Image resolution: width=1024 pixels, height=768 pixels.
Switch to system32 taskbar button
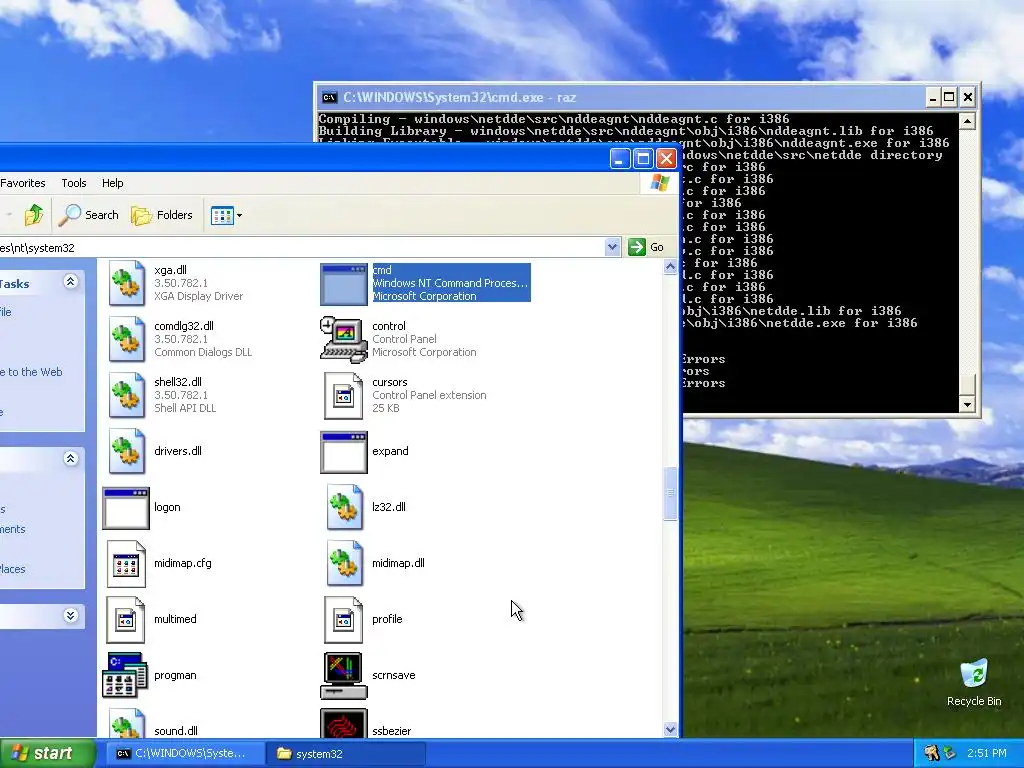click(x=346, y=754)
